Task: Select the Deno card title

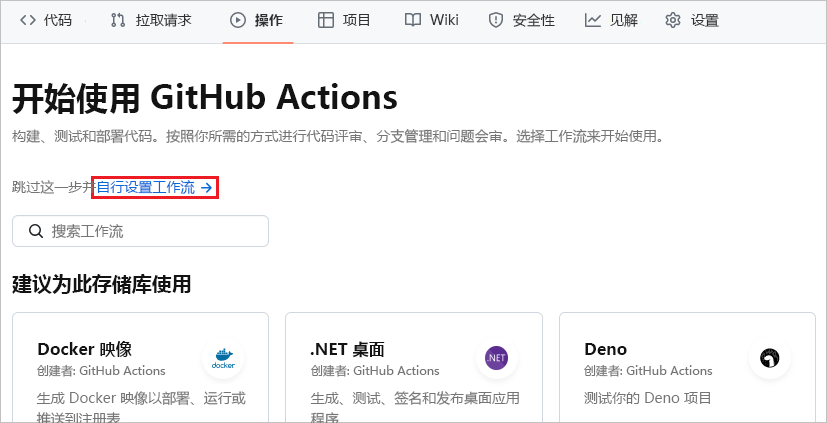Action: coord(605,349)
